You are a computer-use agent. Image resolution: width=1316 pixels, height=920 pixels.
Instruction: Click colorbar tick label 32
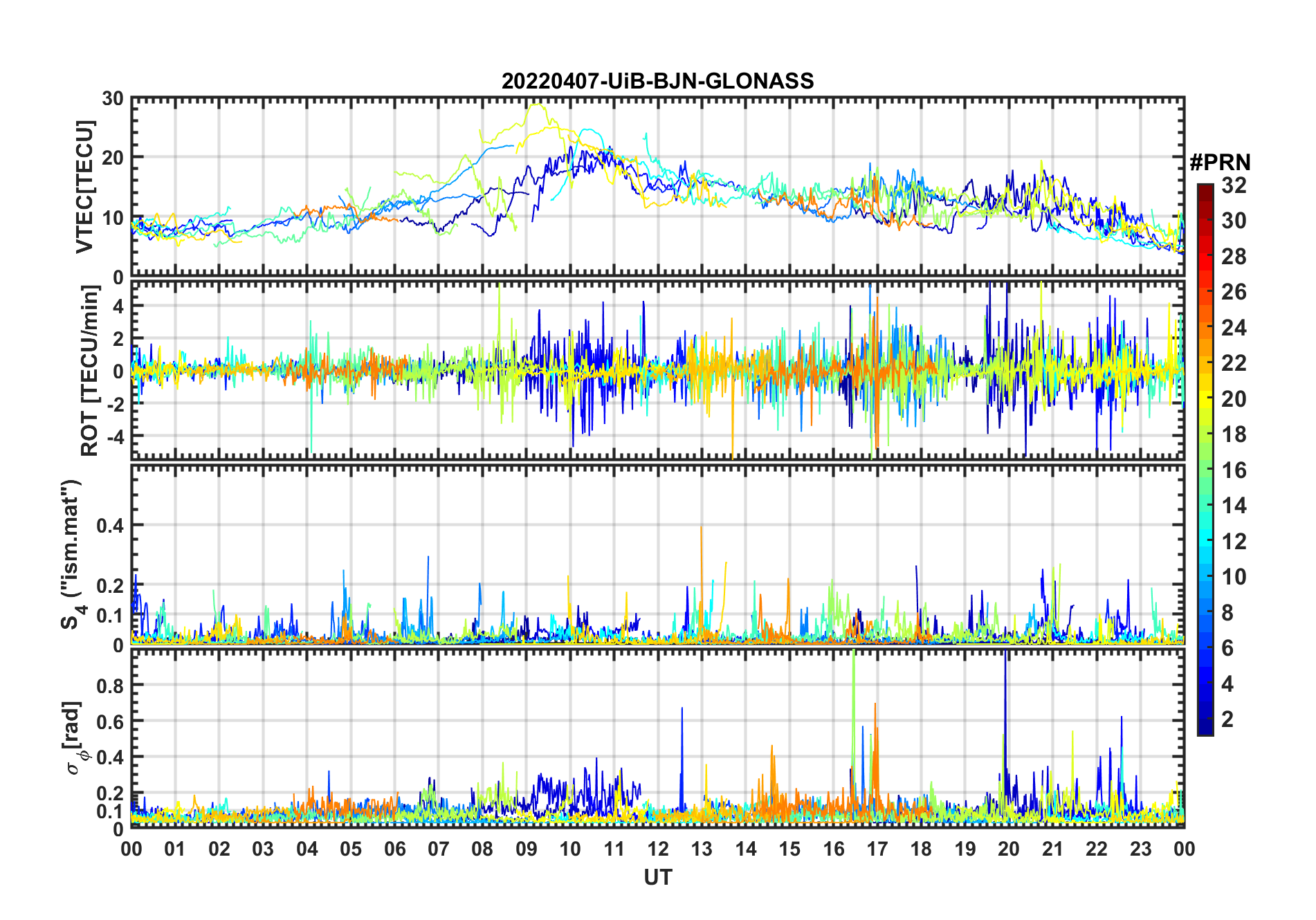pos(1234,185)
